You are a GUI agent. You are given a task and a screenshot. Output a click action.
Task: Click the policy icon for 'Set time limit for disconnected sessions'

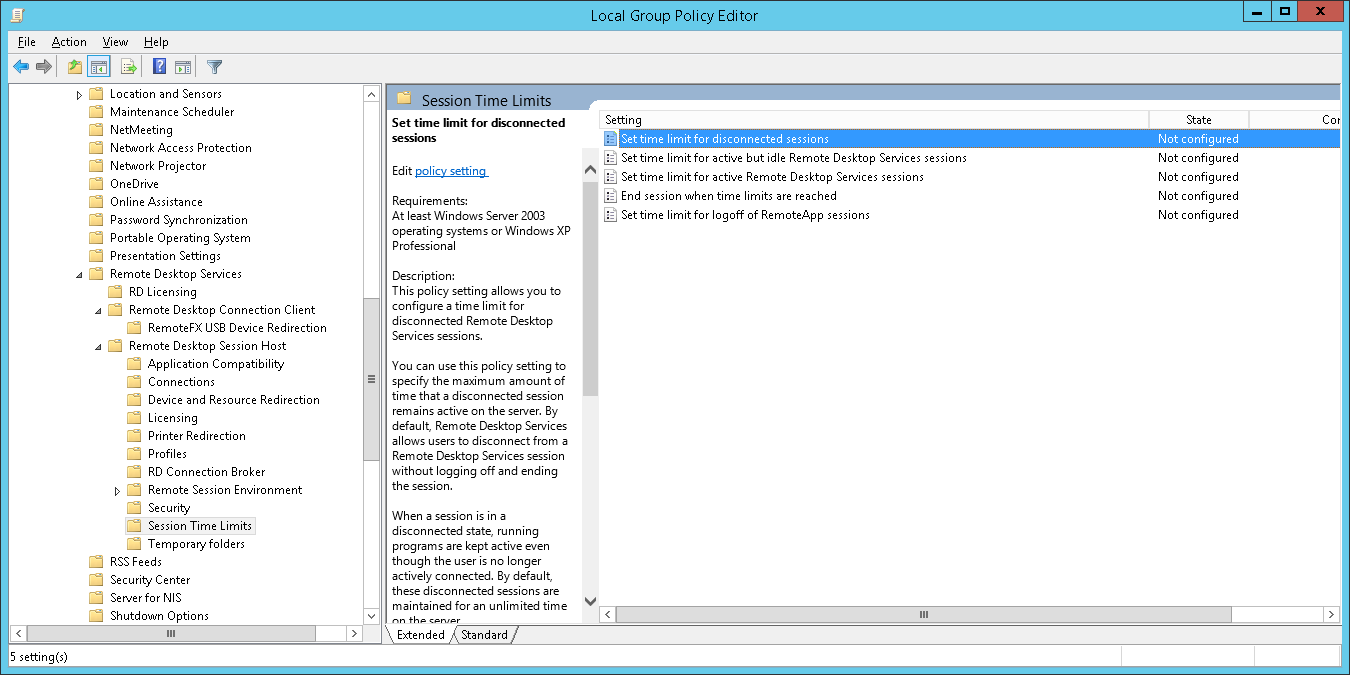point(611,139)
